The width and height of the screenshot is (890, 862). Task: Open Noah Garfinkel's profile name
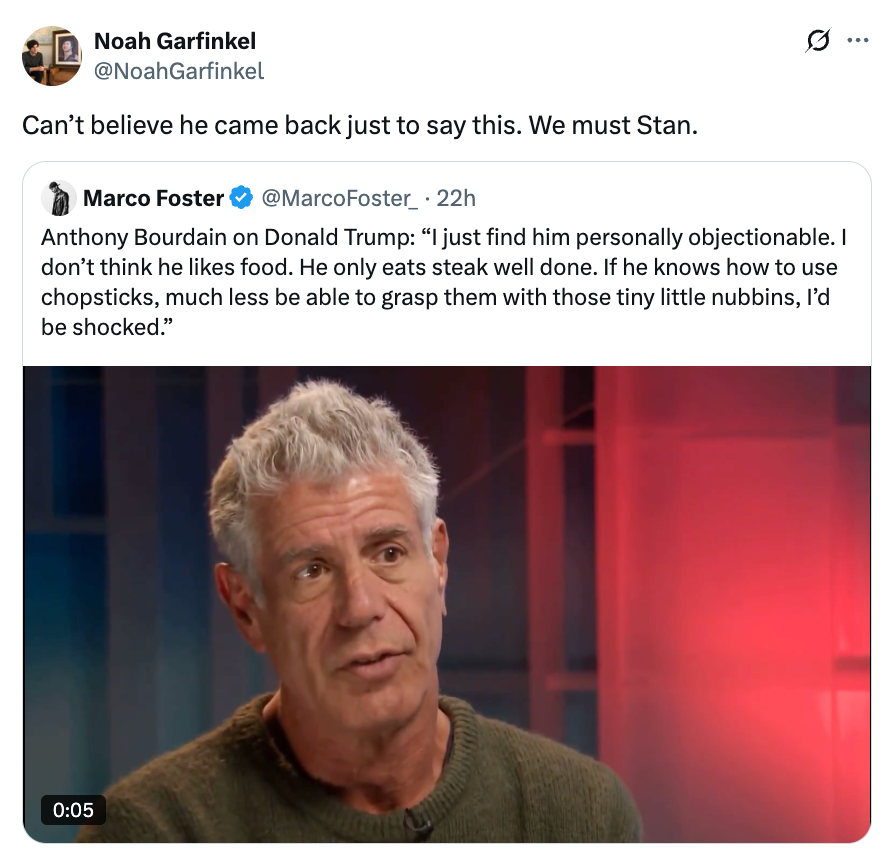173,41
